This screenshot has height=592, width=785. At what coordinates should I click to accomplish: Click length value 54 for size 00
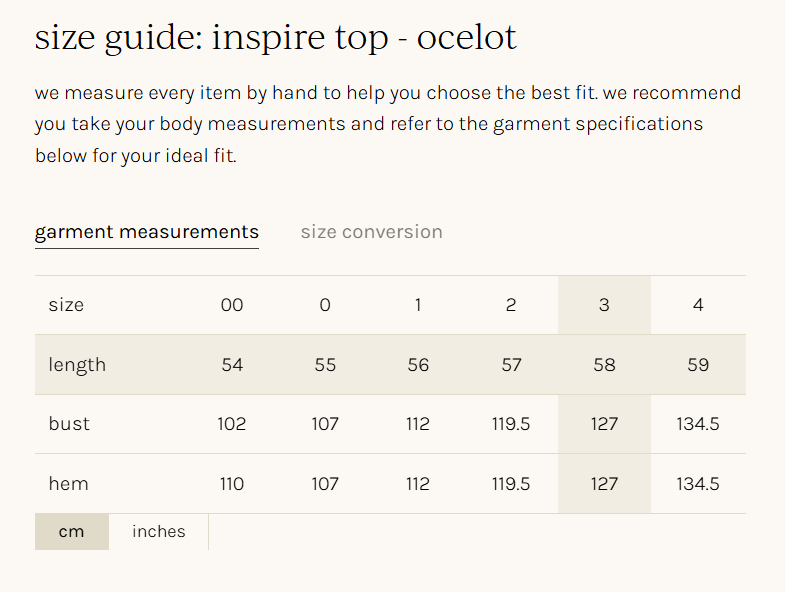pos(232,365)
